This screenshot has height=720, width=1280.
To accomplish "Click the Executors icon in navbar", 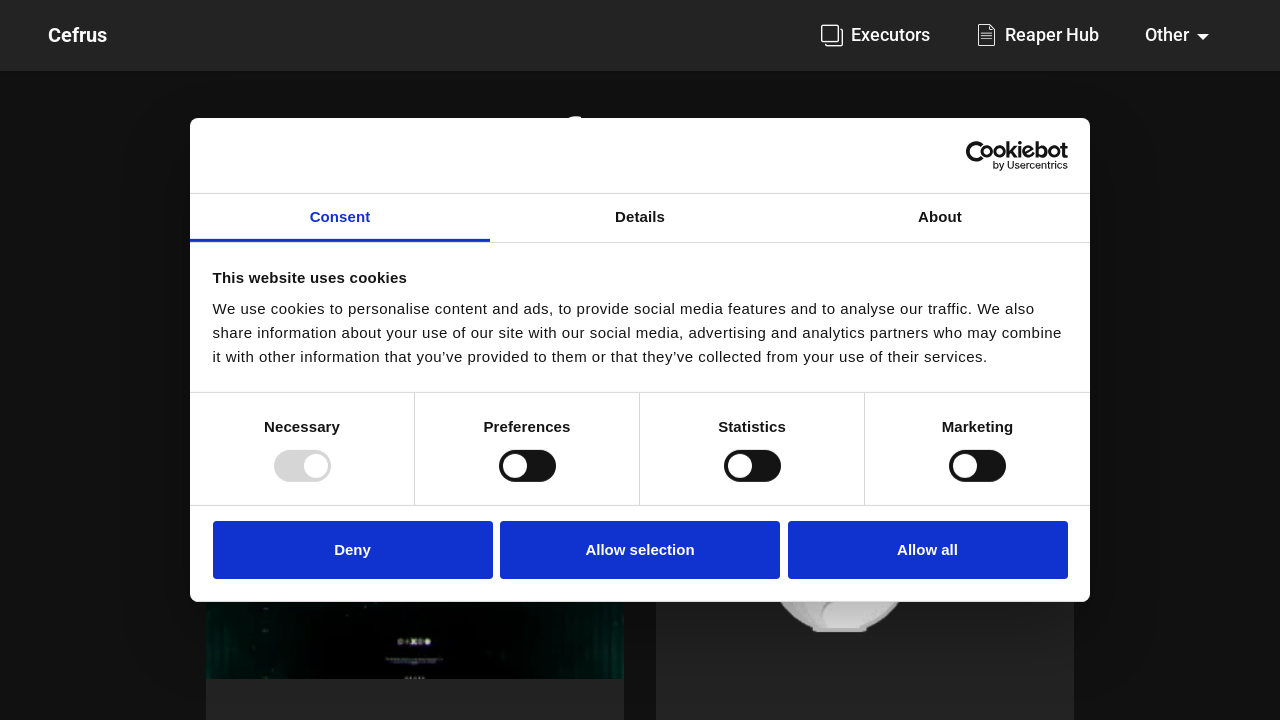I will 832,35.
